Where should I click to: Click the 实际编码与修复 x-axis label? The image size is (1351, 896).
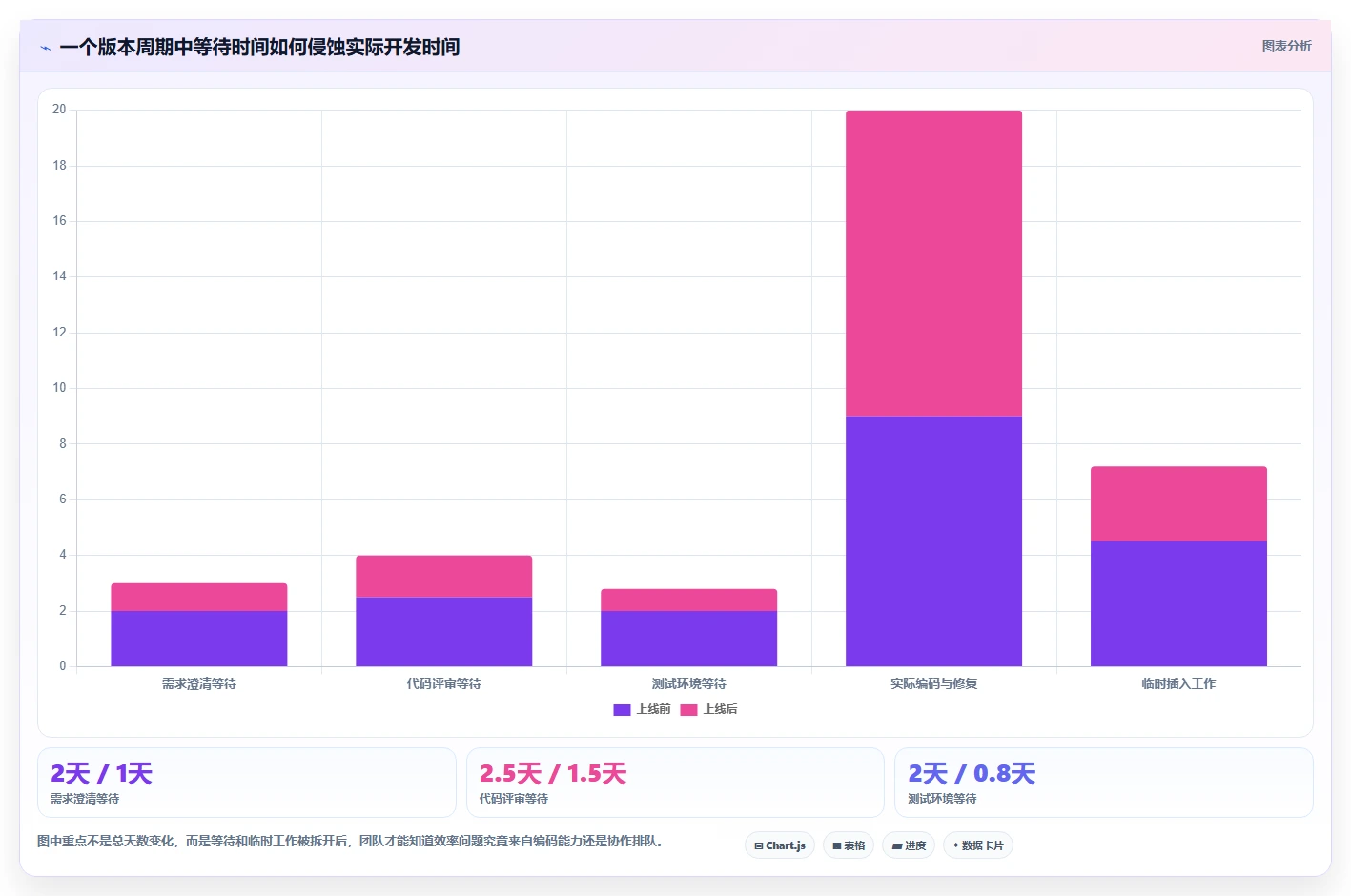[934, 683]
